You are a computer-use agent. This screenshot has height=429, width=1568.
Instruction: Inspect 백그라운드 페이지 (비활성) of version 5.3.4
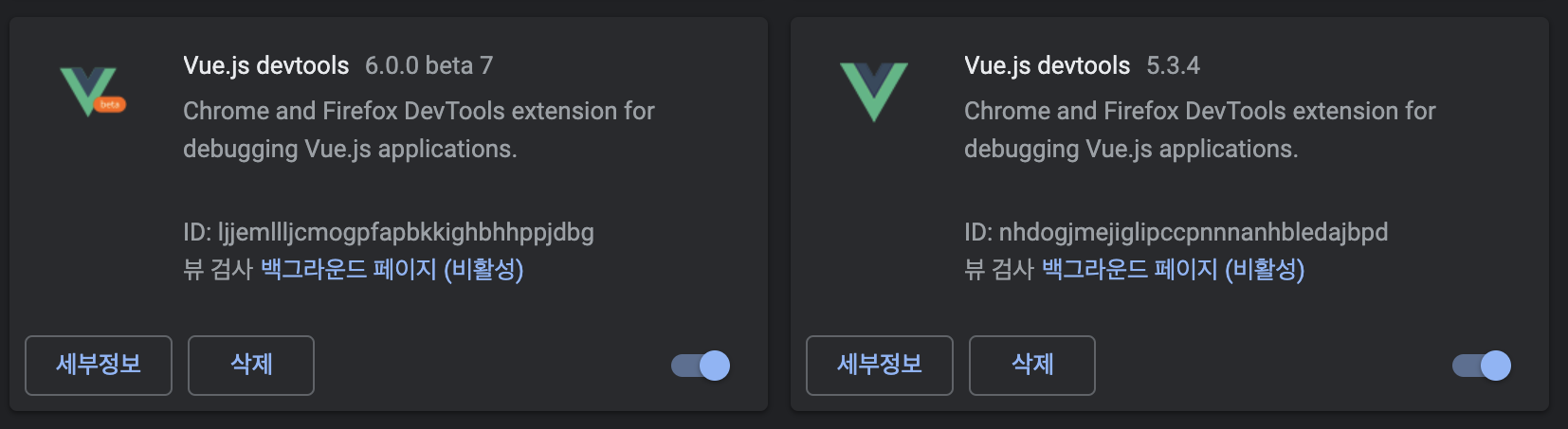coord(1174,269)
